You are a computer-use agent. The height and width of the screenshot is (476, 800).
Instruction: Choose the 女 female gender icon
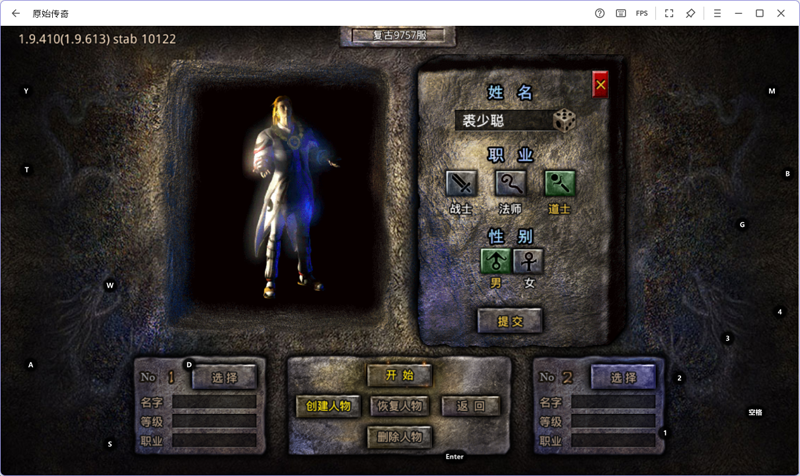pyautogui.click(x=529, y=261)
